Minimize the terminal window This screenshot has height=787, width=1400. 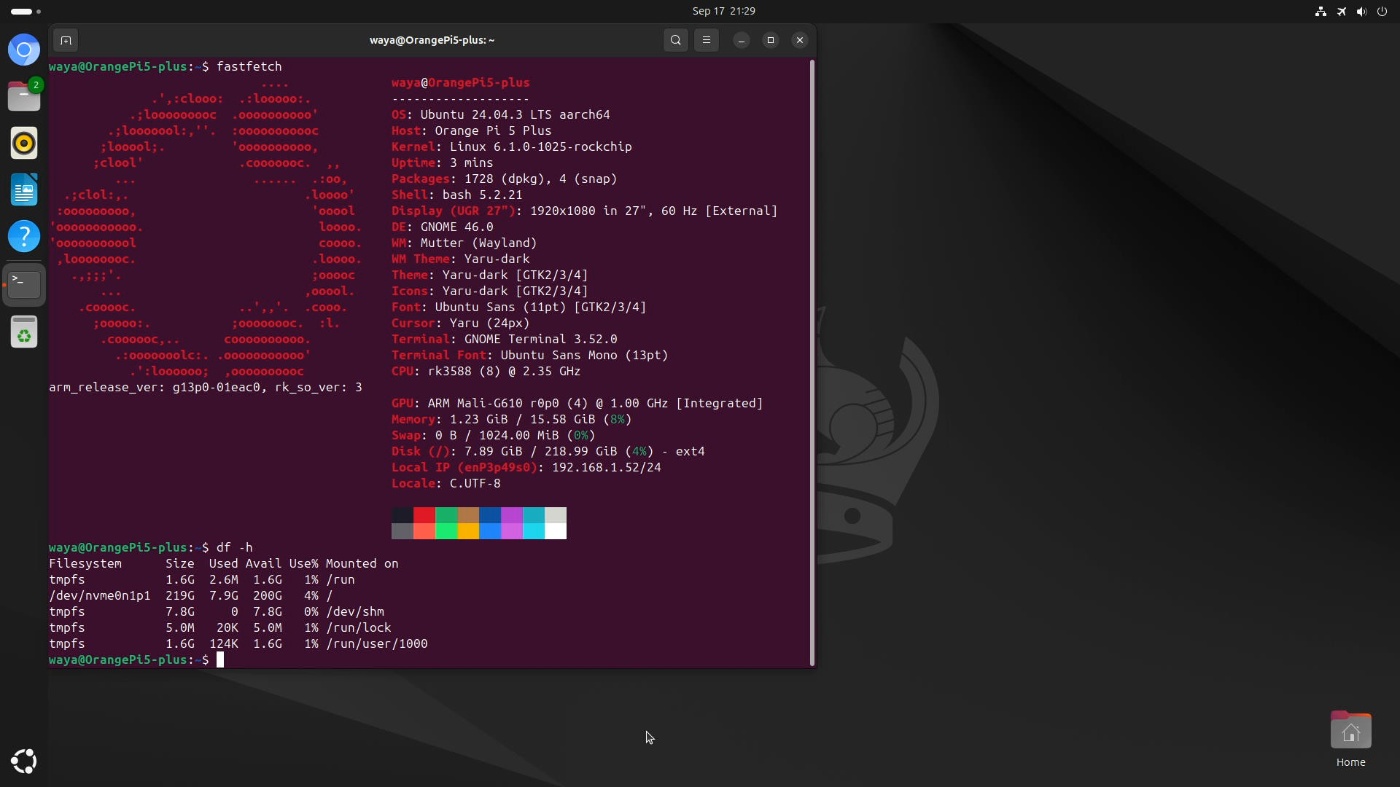741,40
